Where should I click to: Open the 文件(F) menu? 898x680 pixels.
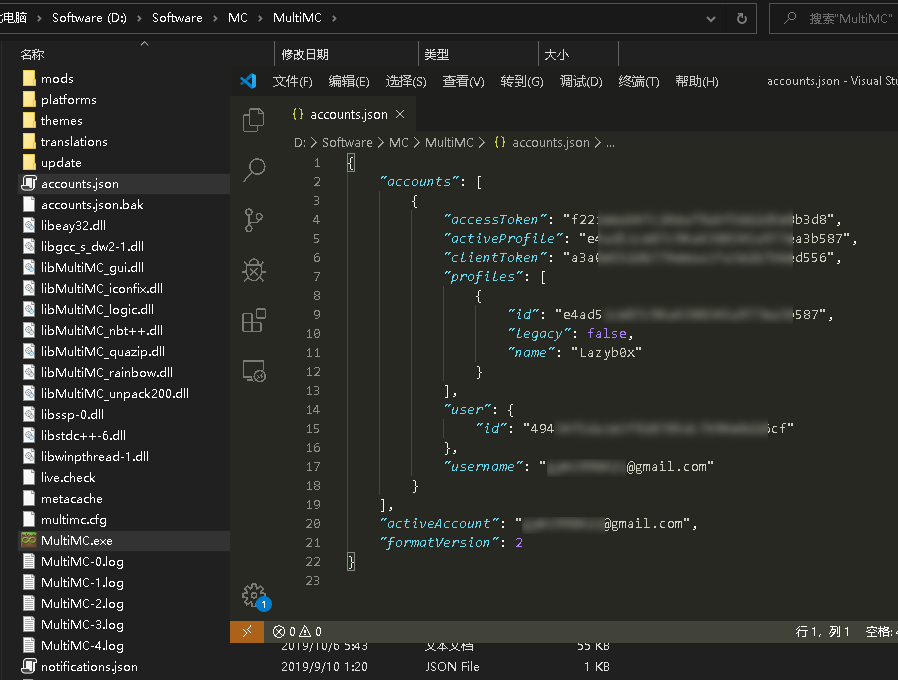click(293, 81)
